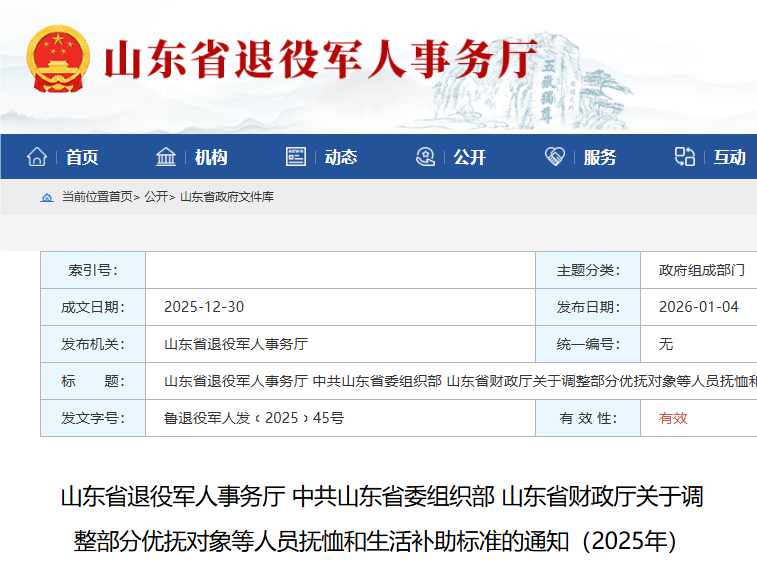The width and height of the screenshot is (757, 579).
Task: Open the 服务 navigation section
Action: [x=600, y=157]
